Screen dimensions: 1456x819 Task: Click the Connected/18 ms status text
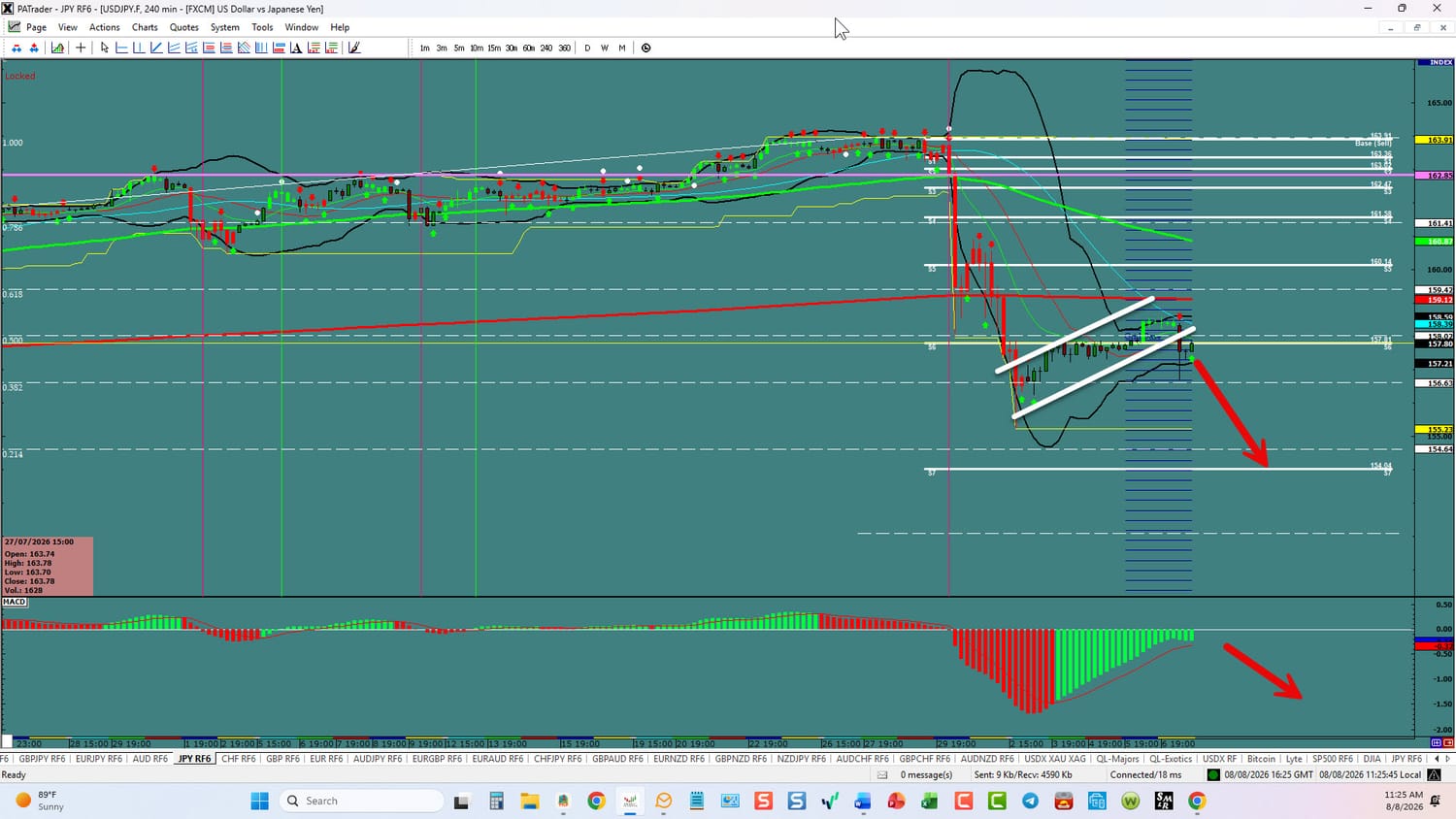point(1145,774)
